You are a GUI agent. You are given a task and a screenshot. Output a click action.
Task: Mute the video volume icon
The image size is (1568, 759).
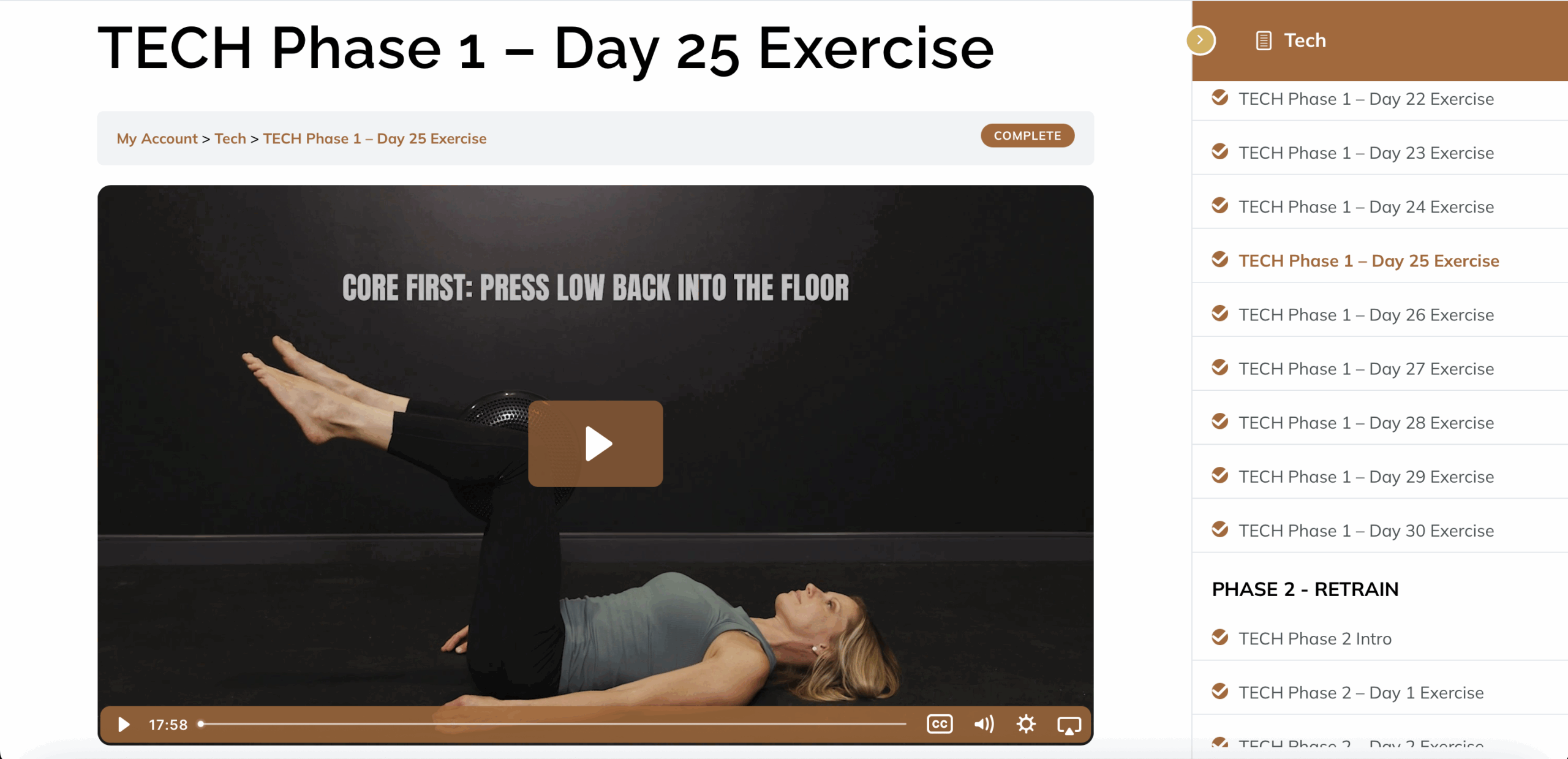[x=984, y=724]
